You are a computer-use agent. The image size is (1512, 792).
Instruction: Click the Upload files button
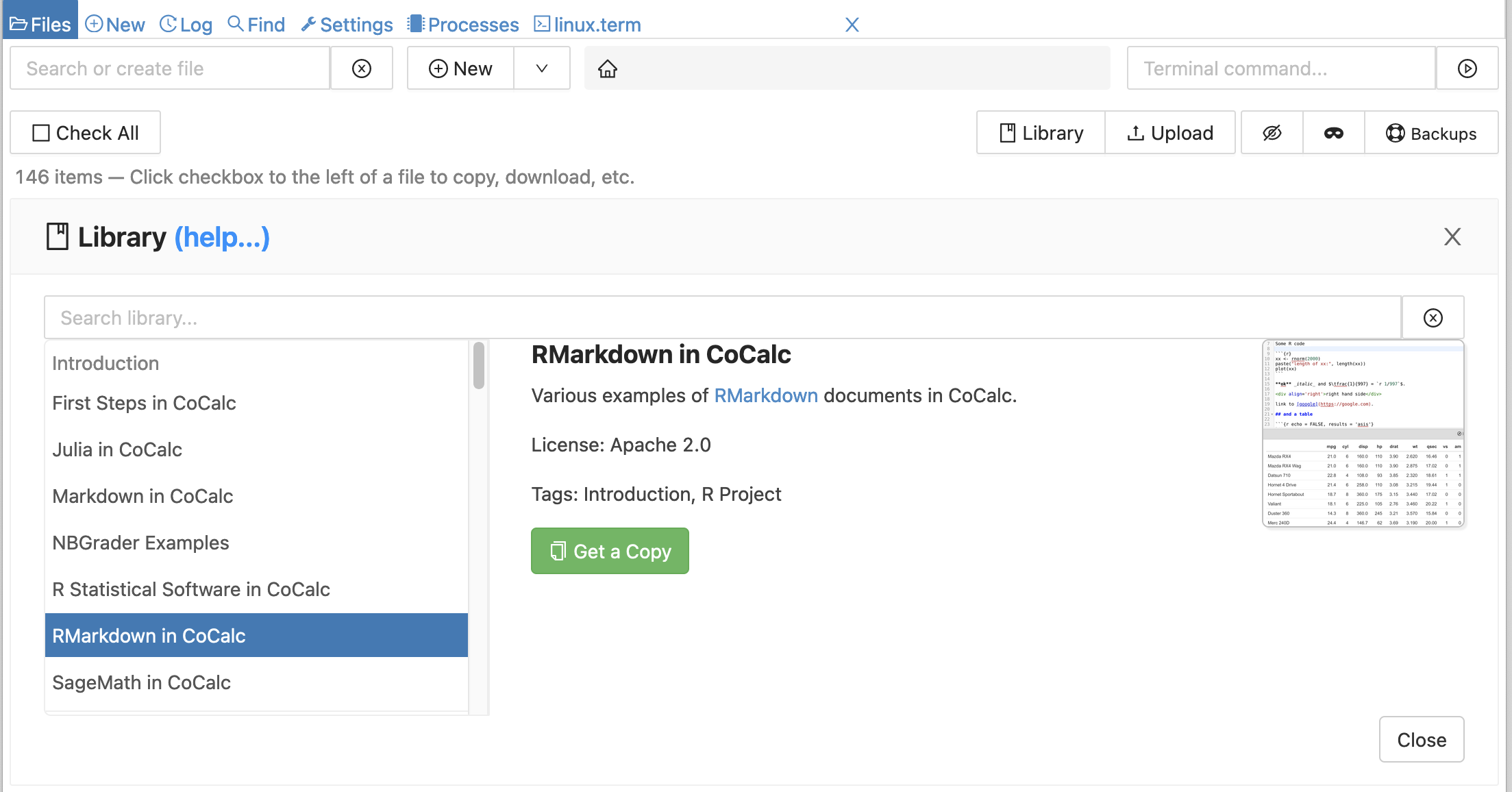1170,133
